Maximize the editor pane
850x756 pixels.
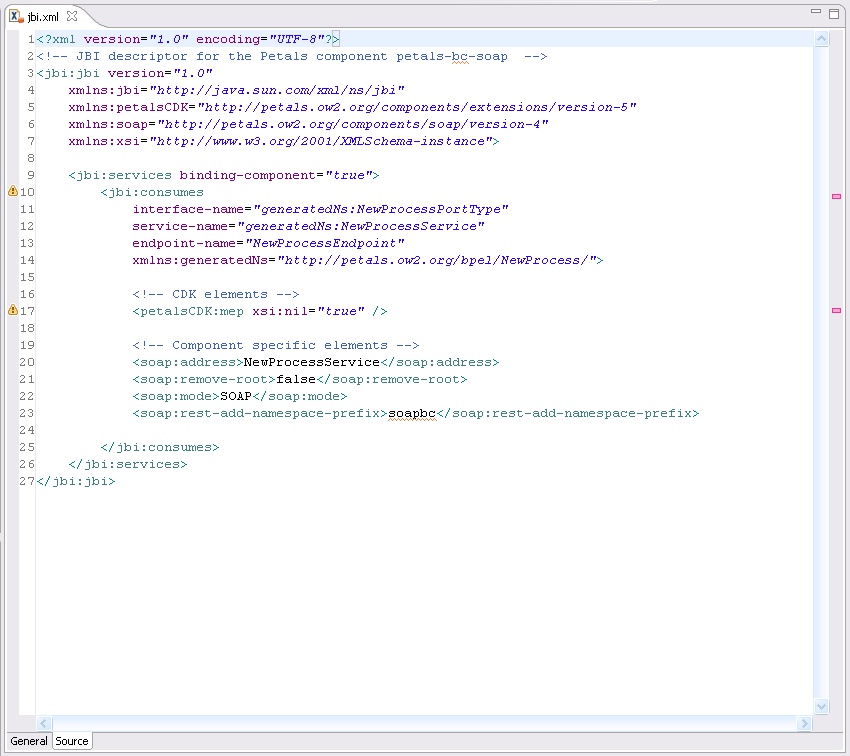point(835,13)
